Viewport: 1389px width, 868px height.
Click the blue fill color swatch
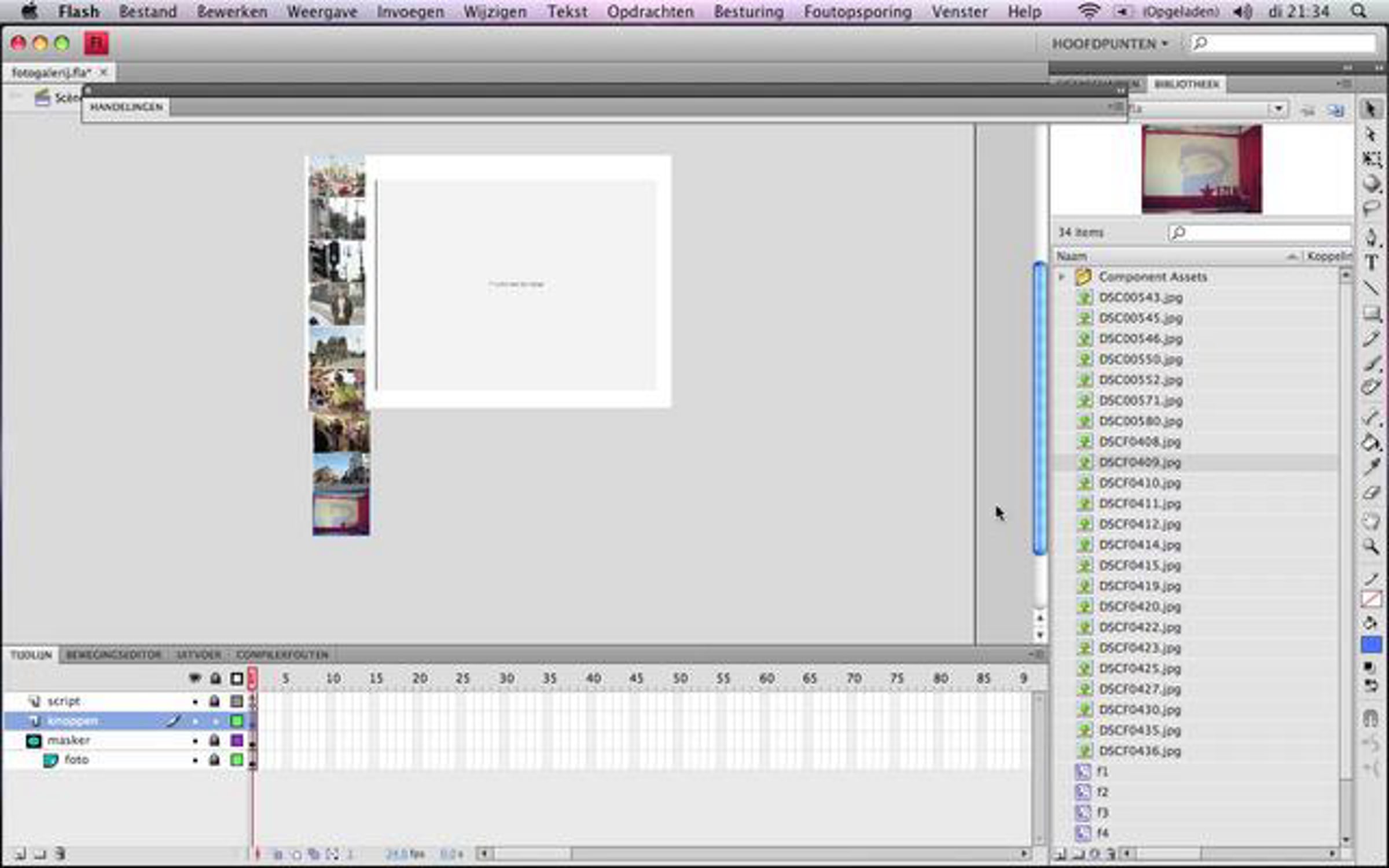coord(1371,644)
